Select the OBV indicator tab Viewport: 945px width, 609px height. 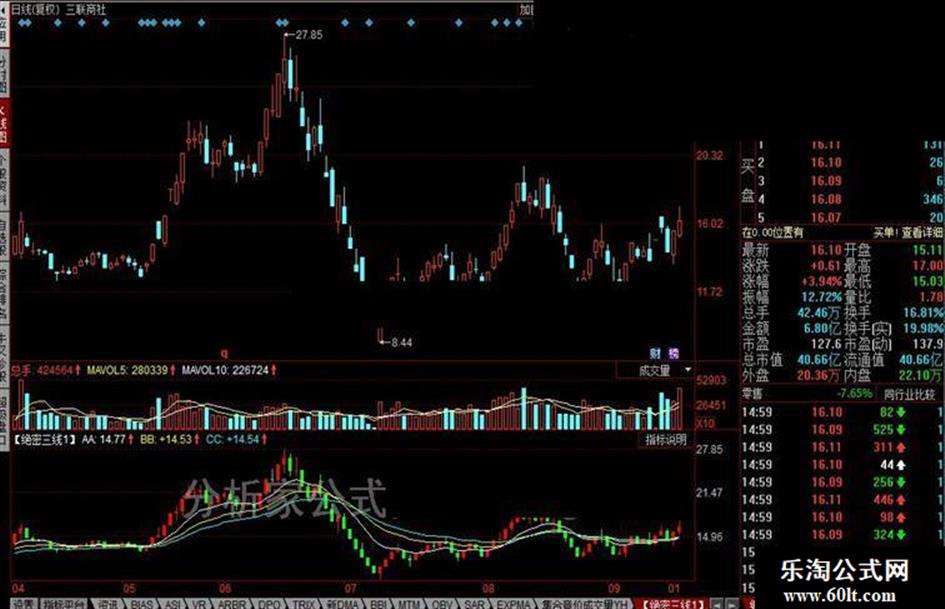[442, 604]
